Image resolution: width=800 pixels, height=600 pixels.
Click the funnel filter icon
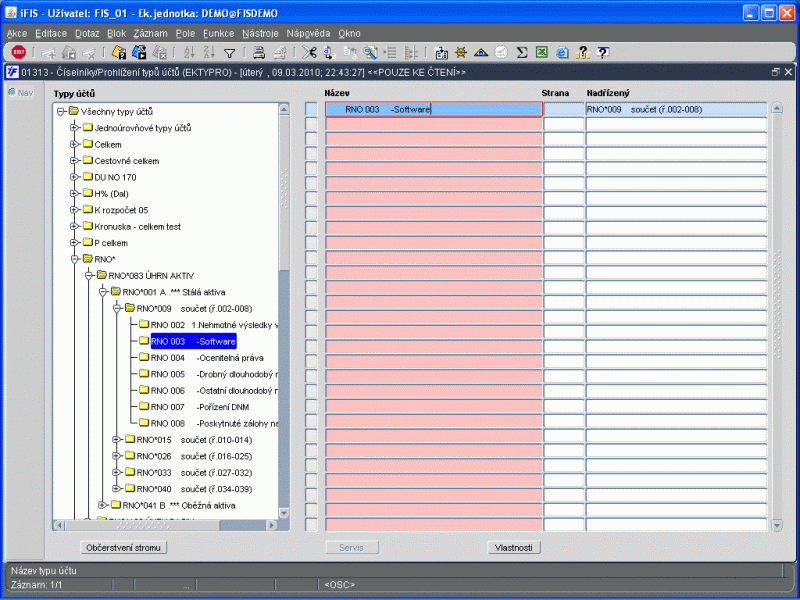coord(229,53)
